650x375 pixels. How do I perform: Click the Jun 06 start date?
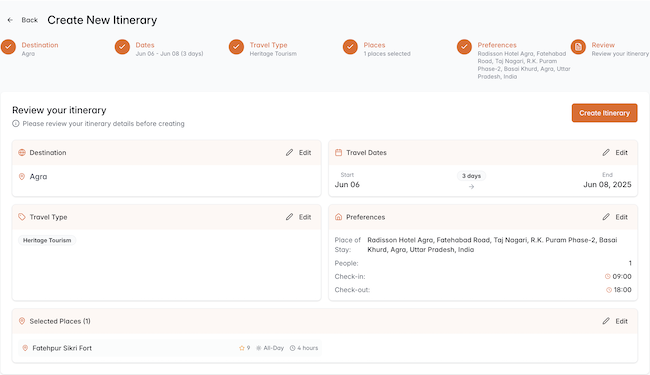[347, 184]
